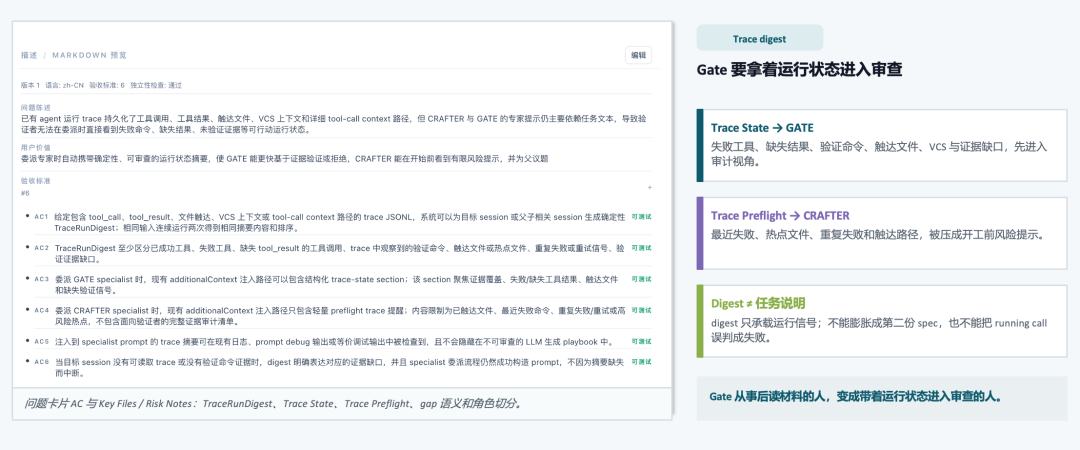Click the 可测试 badge on AC6
Image resolution: width=1080 pixels, height=450 pixels.
click(641, 362)
